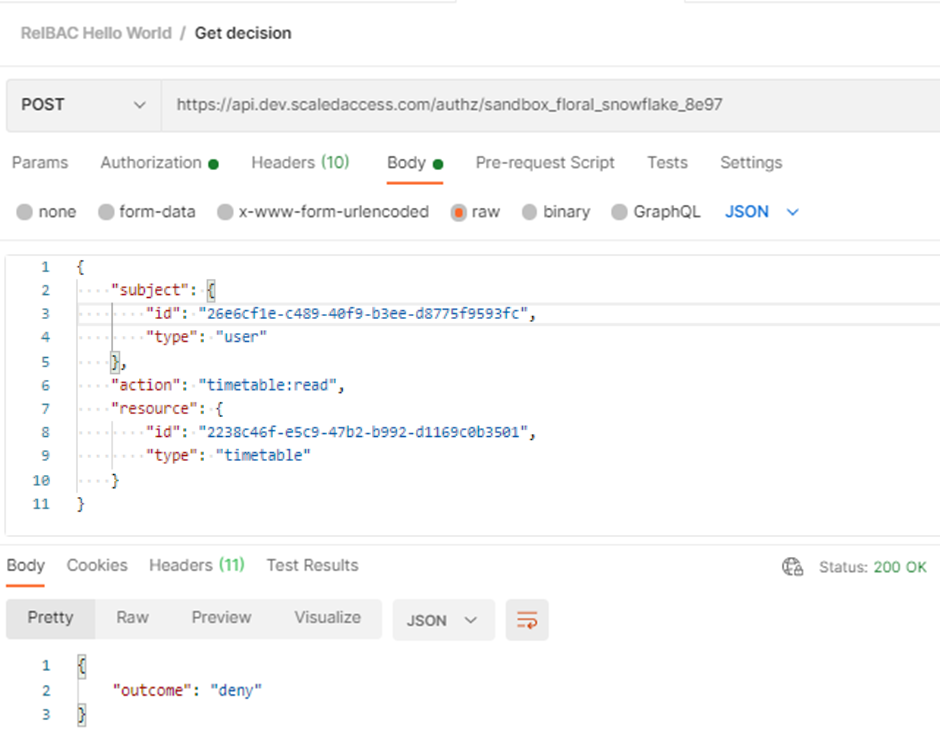Show response Cookies tab
The image size is (940, 730).
click(97, 565)
